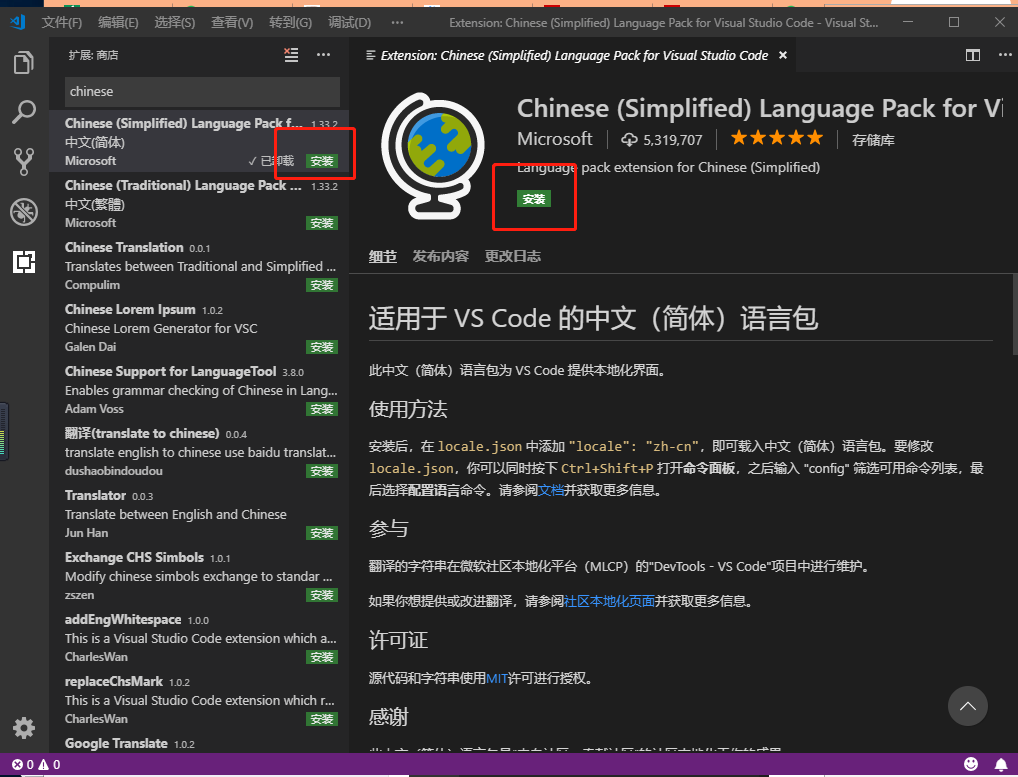Open the 社区本地化页面 link
The width and height of the screenshot is (1018, 777).
point(609,601)
